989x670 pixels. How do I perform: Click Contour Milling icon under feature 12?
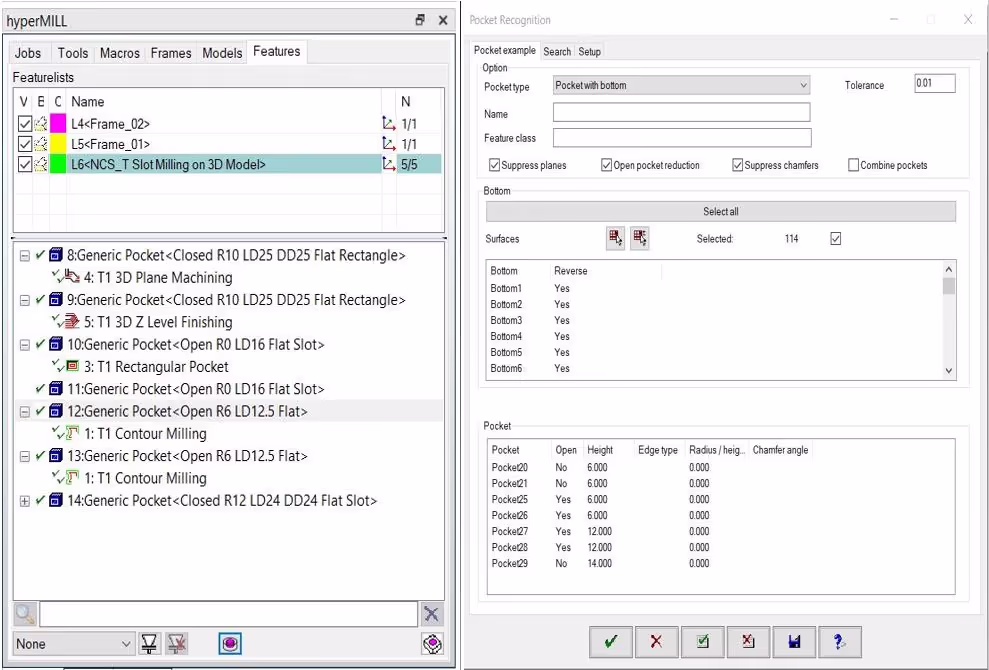(73, 433)
